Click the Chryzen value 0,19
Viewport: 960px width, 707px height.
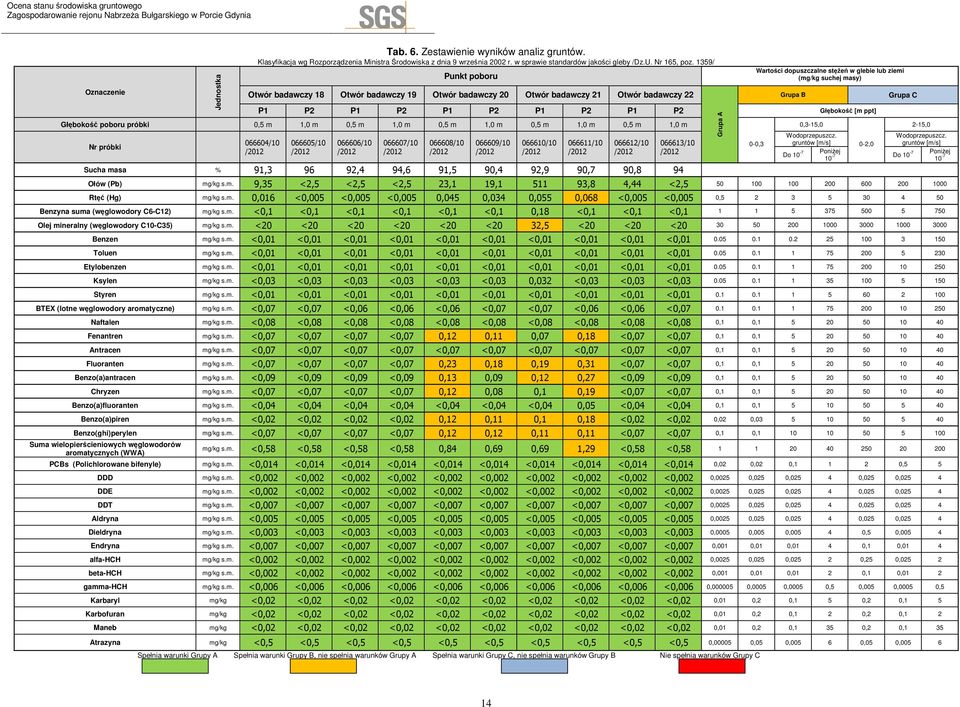tap(586, 392)
